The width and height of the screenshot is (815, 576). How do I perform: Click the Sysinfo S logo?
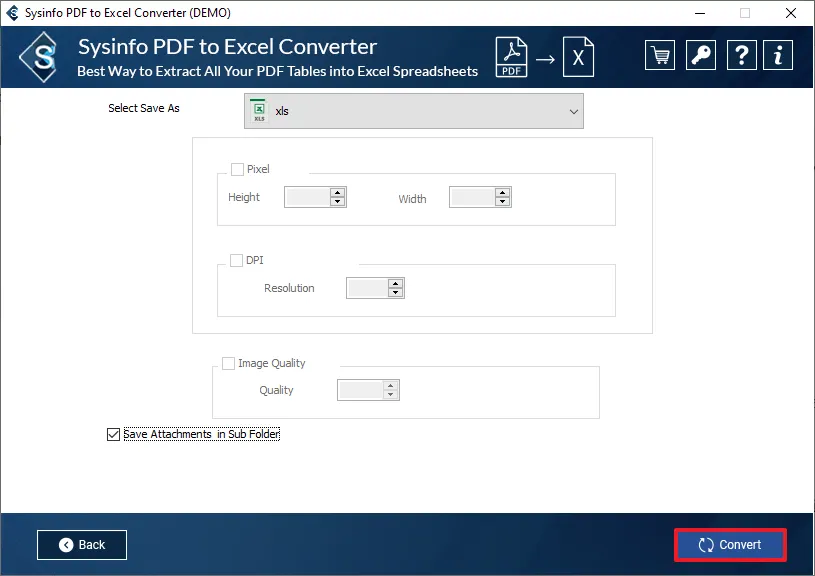pos(43,57)
